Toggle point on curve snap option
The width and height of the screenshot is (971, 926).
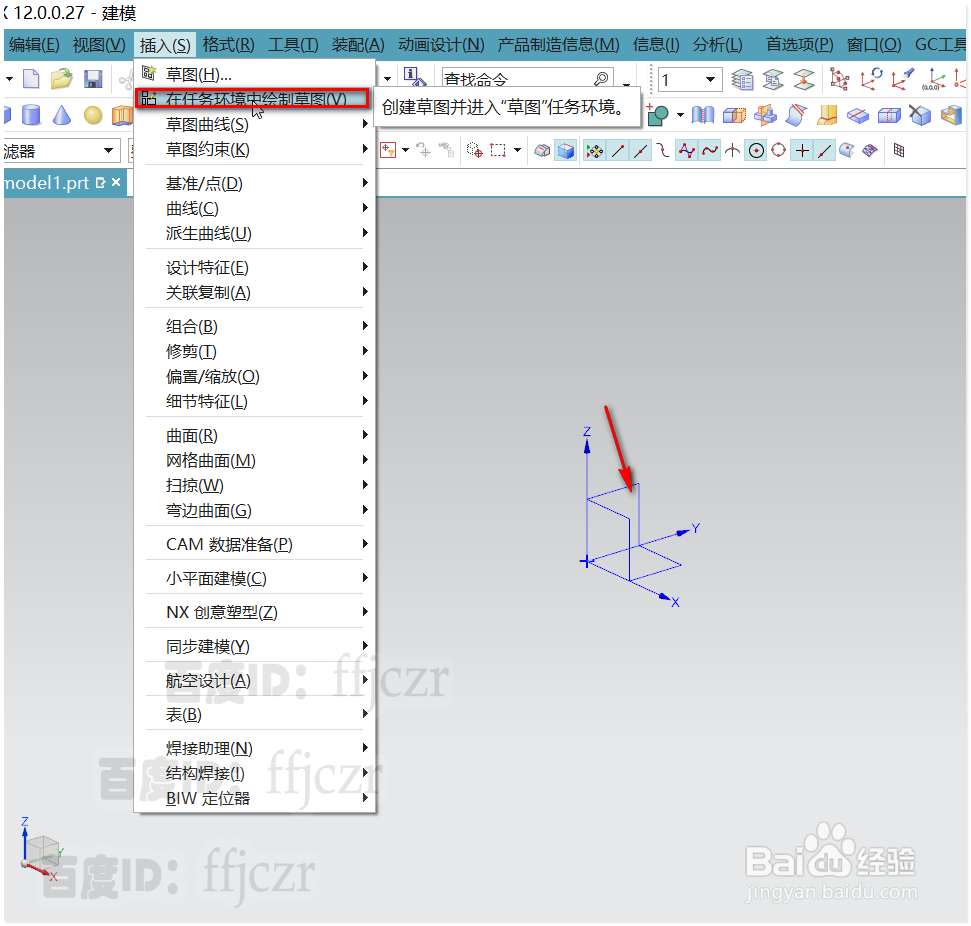(x=825, y=151)
